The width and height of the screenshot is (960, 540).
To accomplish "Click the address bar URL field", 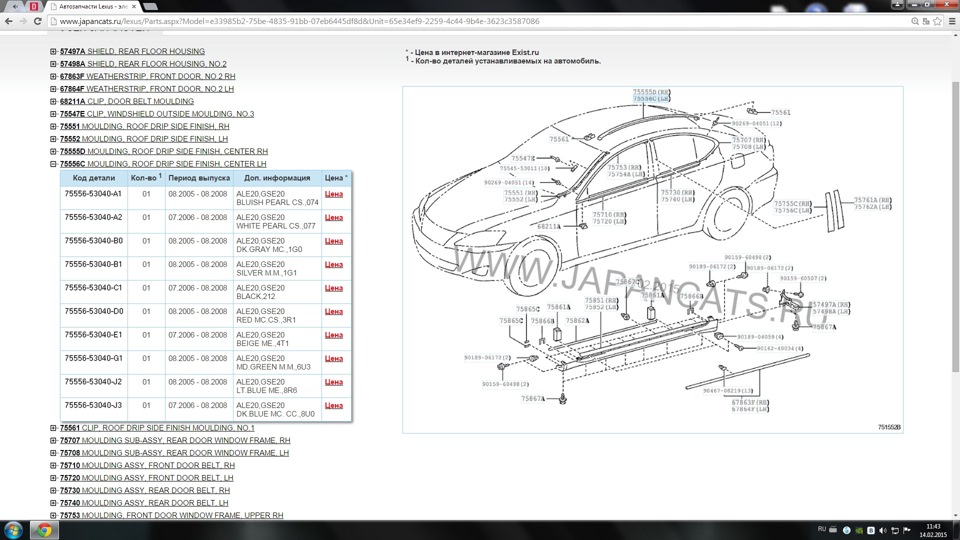I will [x=478, y=21].
